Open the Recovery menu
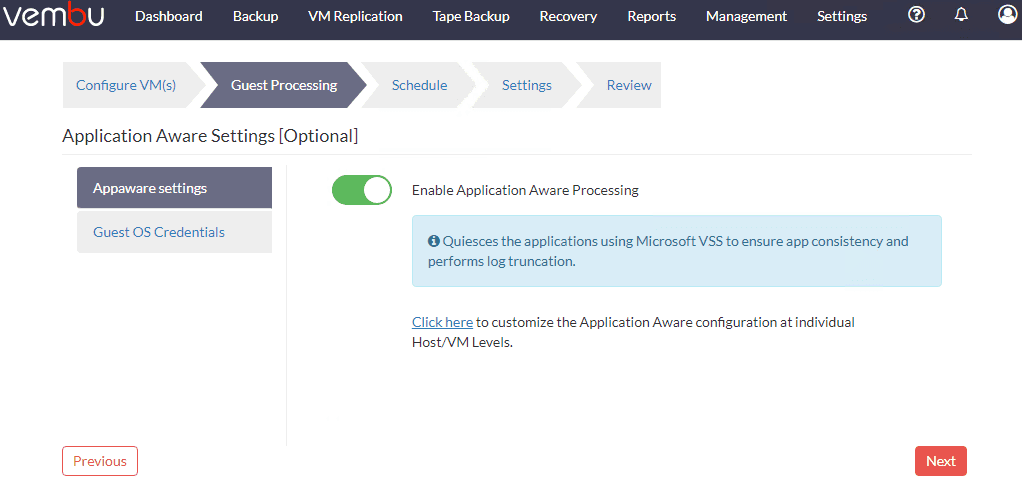1022x479 pixels. 568,16
